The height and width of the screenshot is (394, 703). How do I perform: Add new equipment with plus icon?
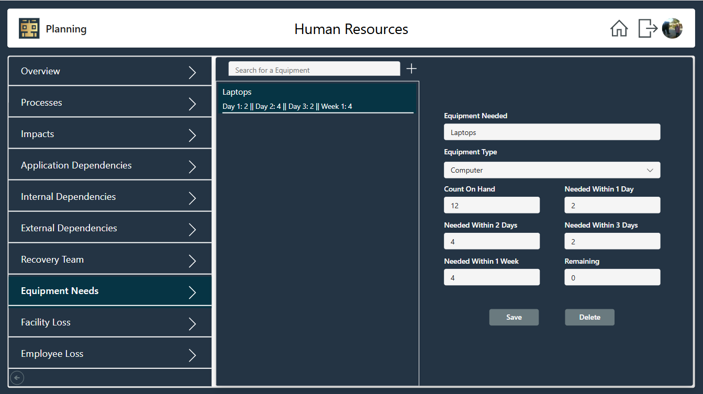click(411, 69)
